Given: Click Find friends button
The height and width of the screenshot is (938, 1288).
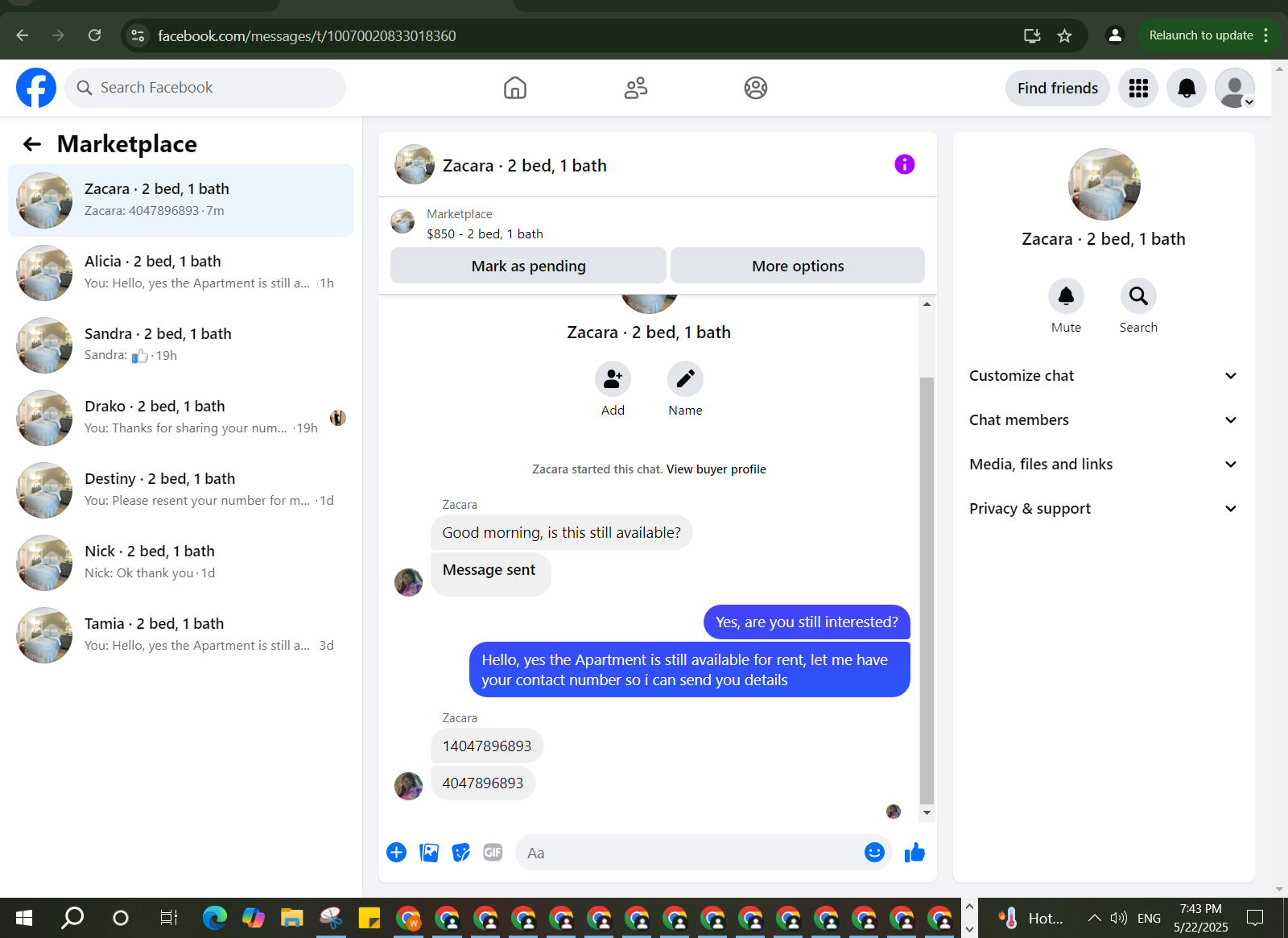Looking at the screenshot, I should [1057, 88].
